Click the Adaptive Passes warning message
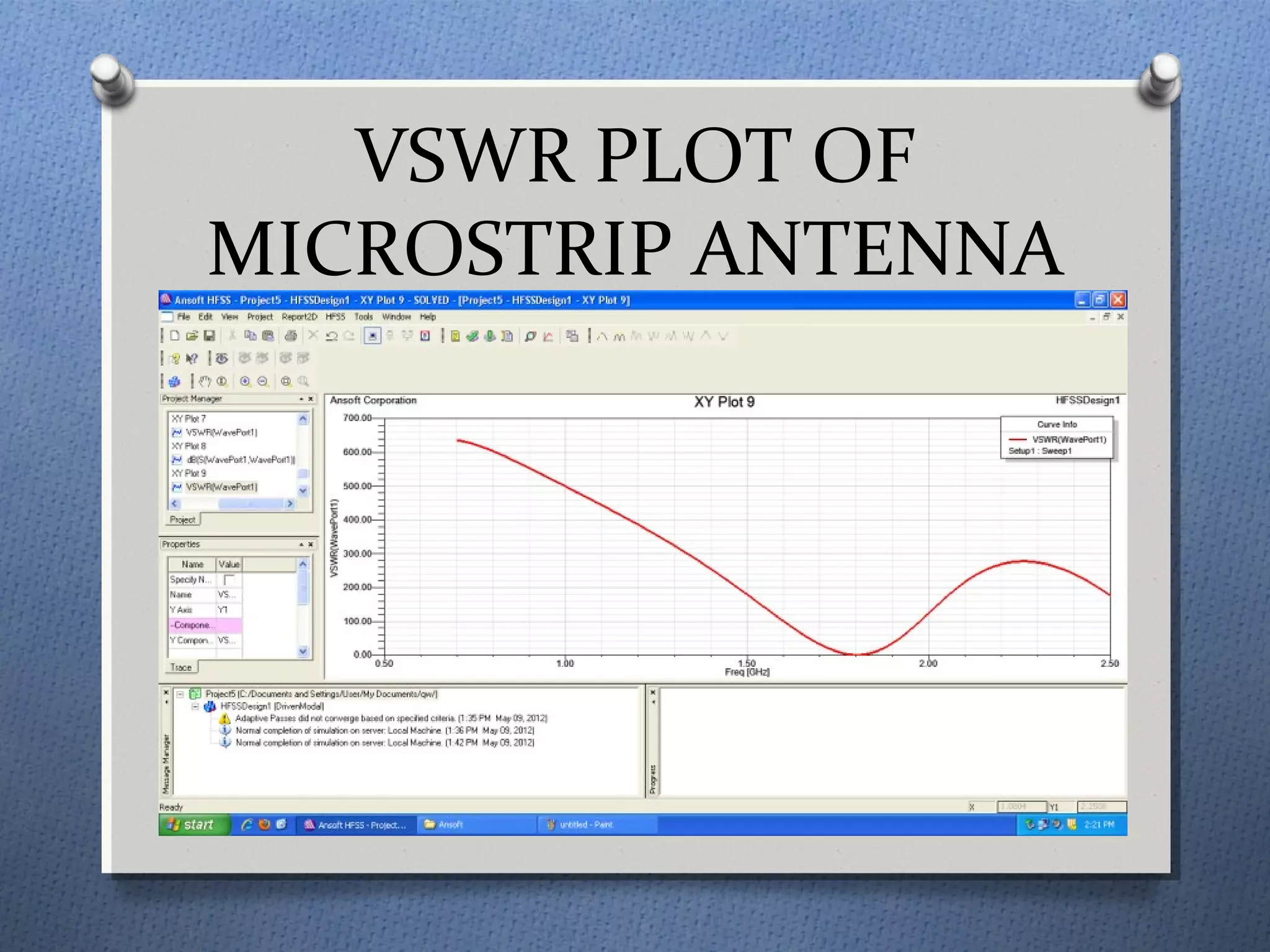This screenshot has width=1270, height=952. [391, 718]
